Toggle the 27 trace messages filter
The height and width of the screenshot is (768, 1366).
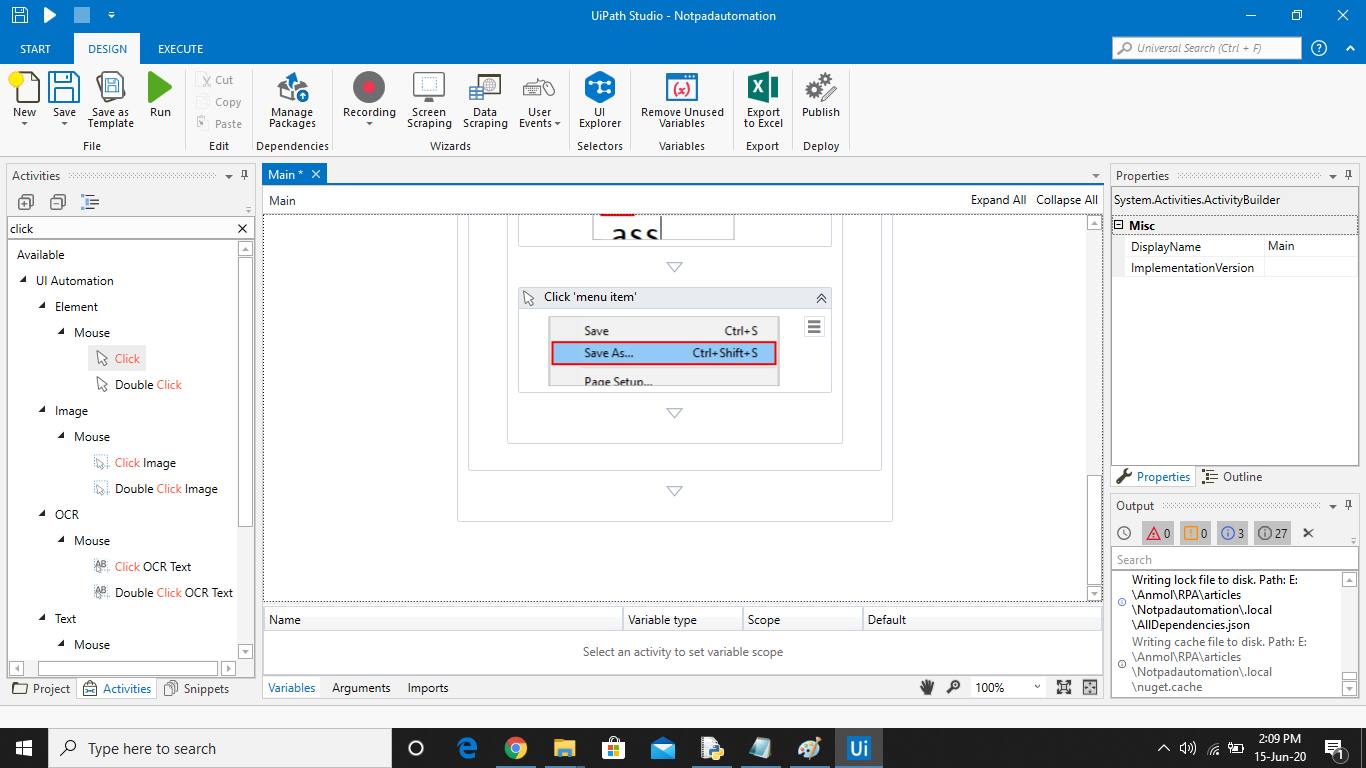pos(1272,533)
